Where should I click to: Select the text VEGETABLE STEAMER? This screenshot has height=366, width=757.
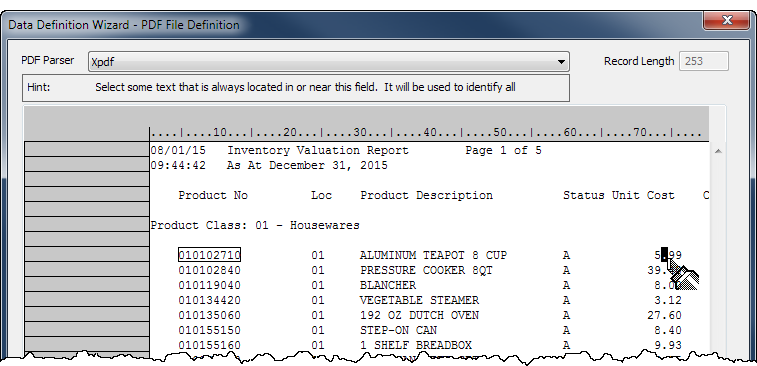coord(419,300)
